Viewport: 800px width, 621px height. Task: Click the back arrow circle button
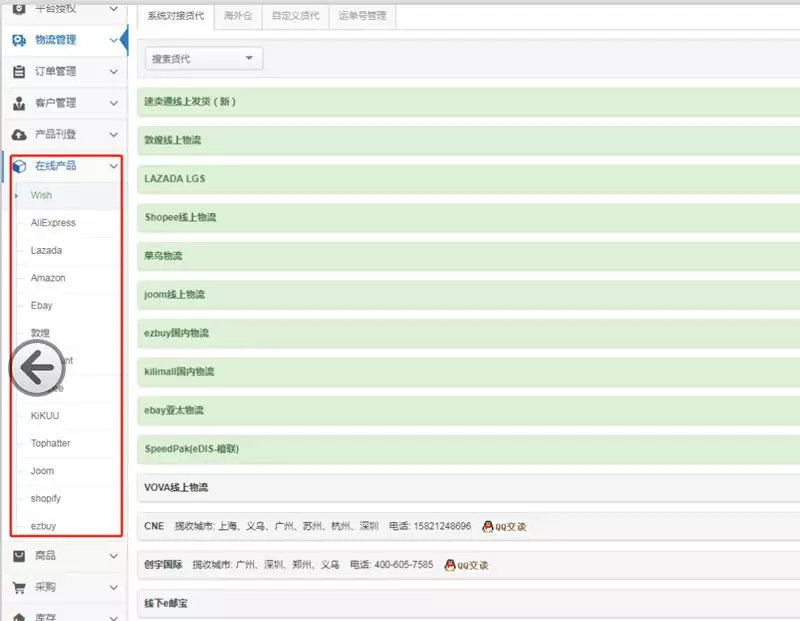(x=38, y=367)
